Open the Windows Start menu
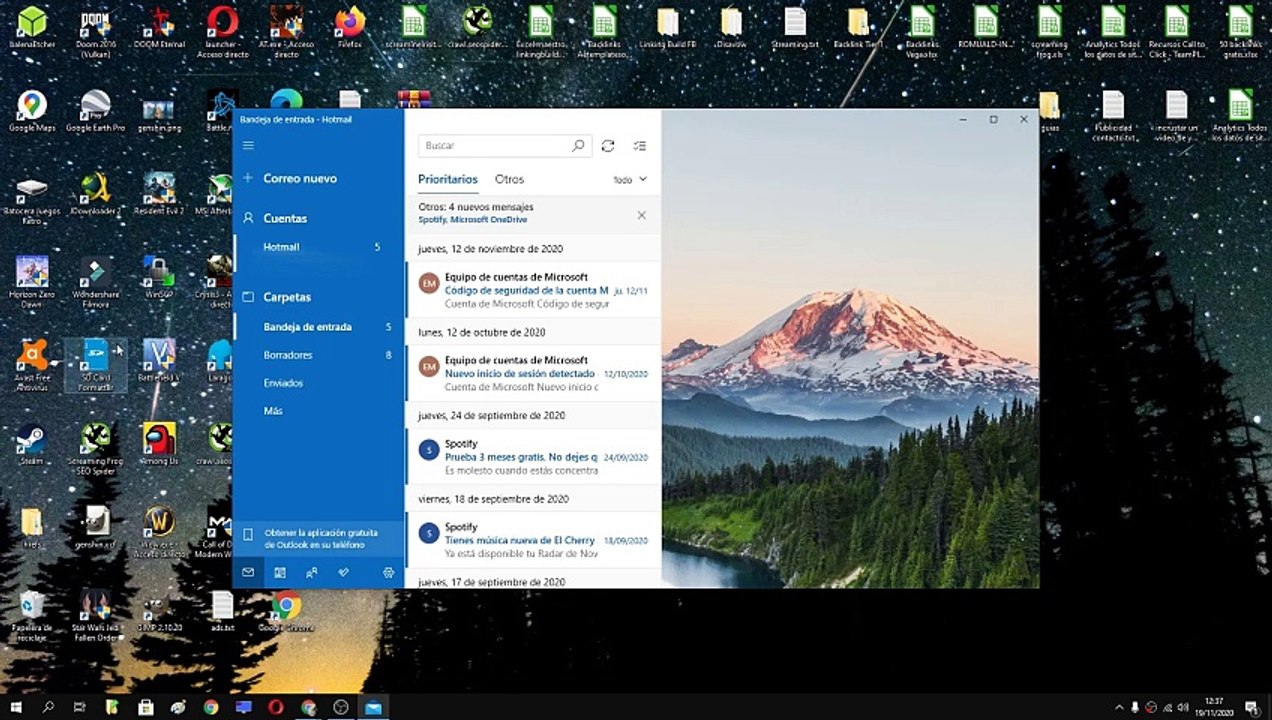This screenshot has width=1272, height=720. 16,707
